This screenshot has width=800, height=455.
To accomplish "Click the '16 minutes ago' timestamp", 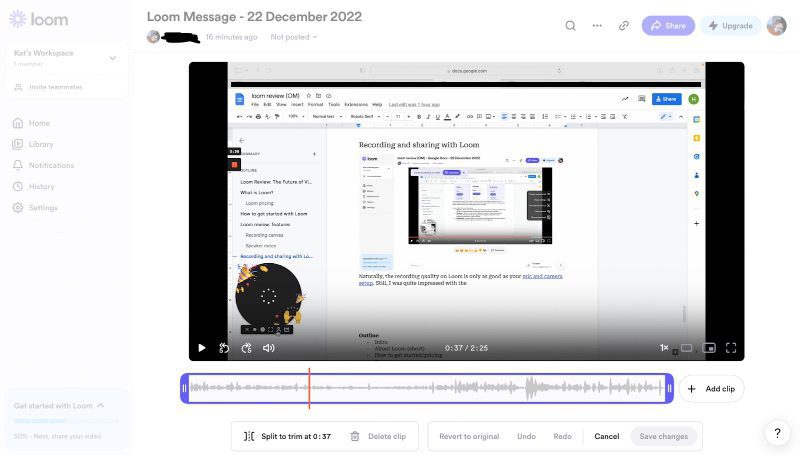I will click(x=231, y=37).
